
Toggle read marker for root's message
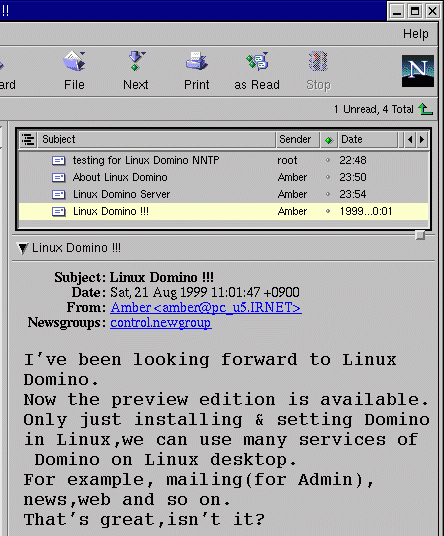pos(328,160)
